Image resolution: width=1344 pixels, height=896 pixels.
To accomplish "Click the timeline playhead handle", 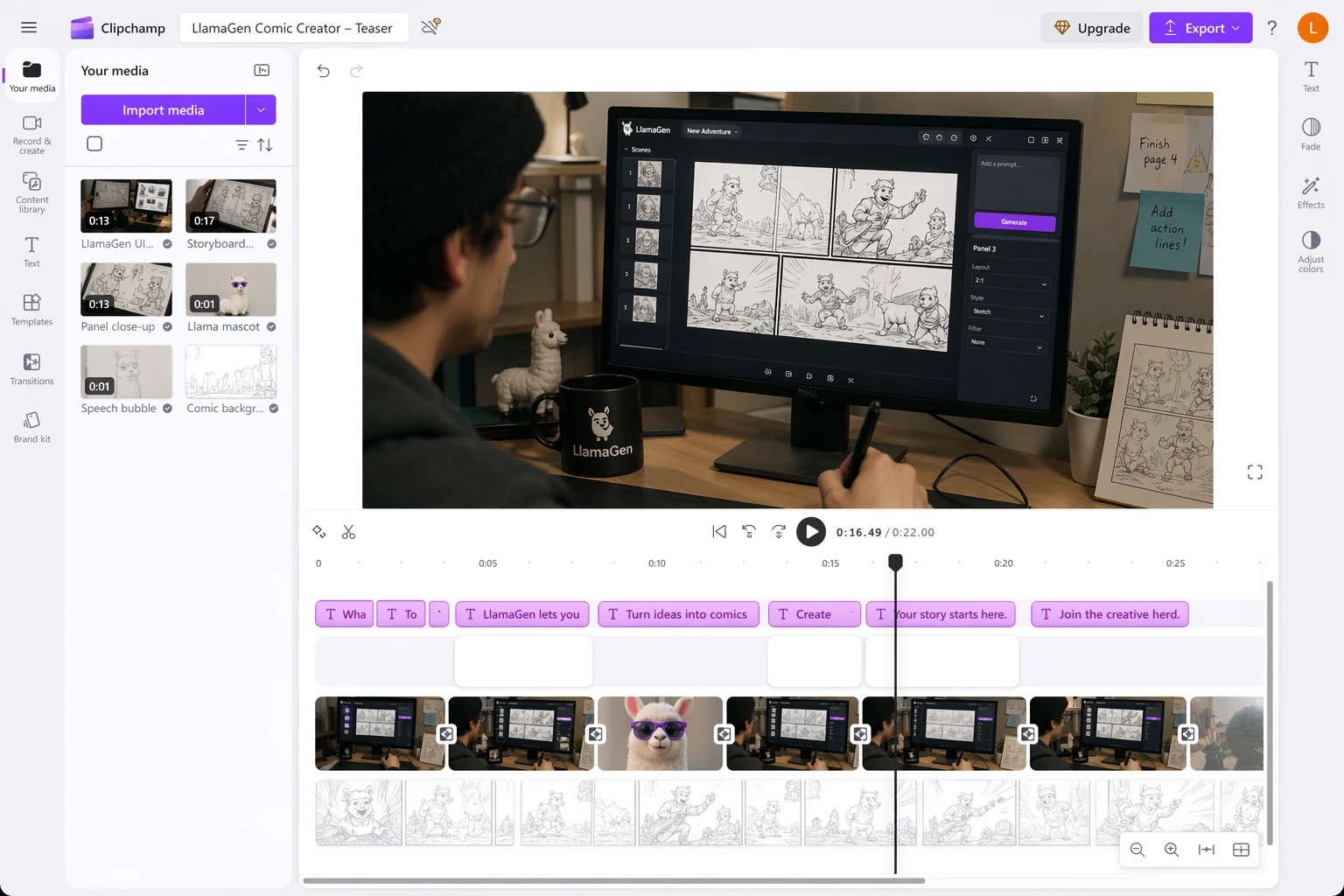I will point(895,562).
